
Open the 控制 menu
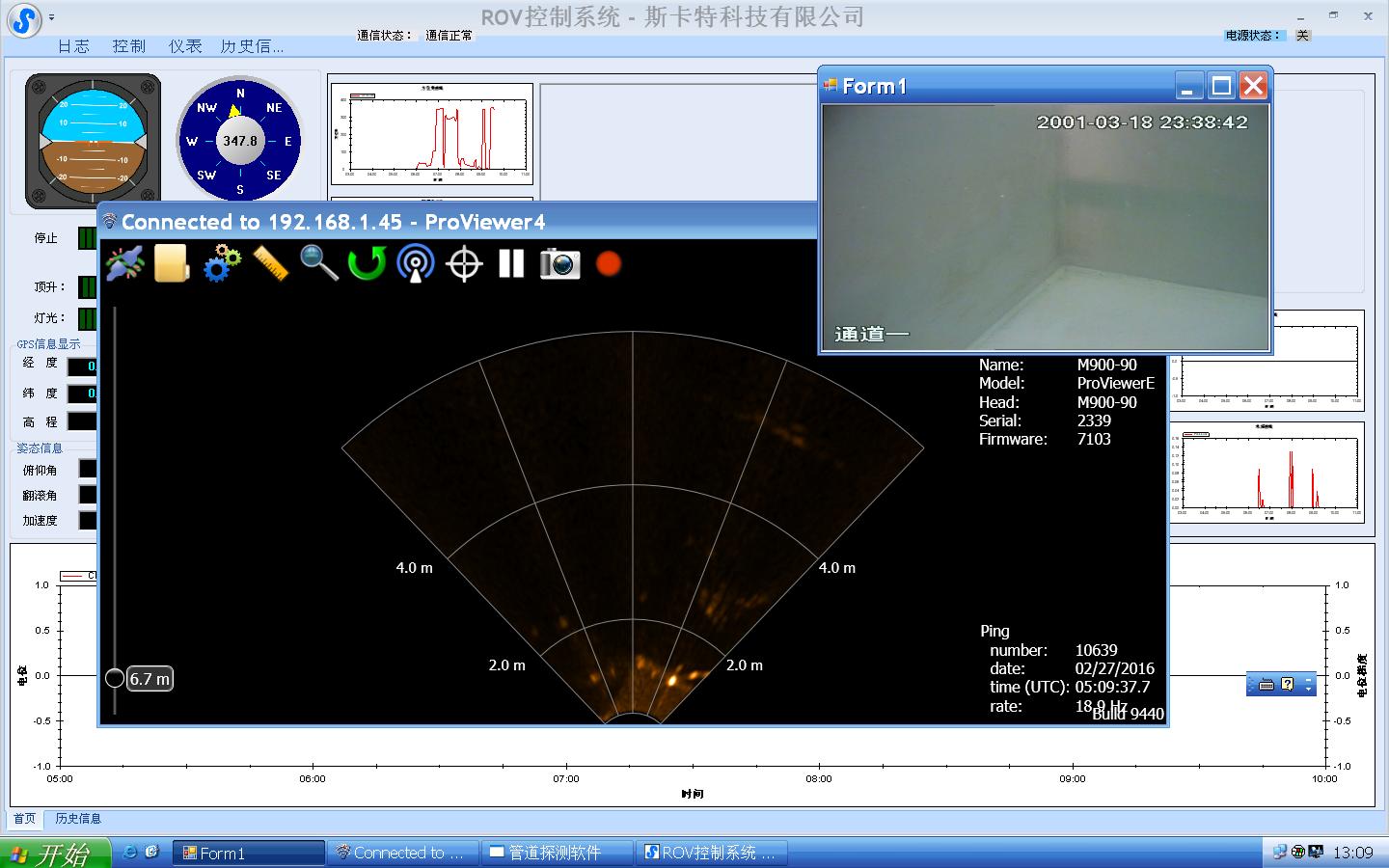(128, 46)
